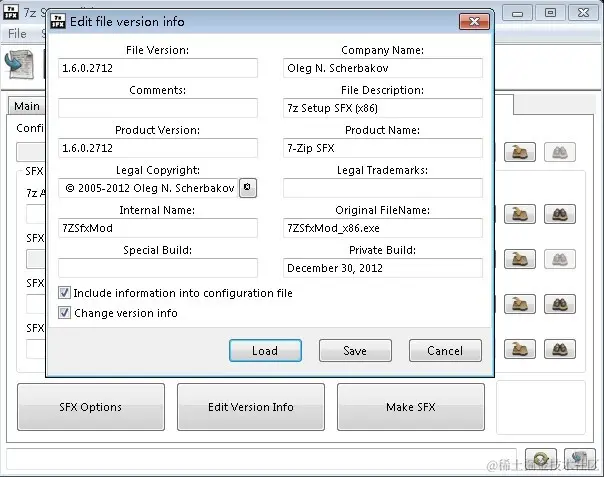Screen dimensions: 604x477
Task: Click the File Description field
Action: (x=383, y=108)
